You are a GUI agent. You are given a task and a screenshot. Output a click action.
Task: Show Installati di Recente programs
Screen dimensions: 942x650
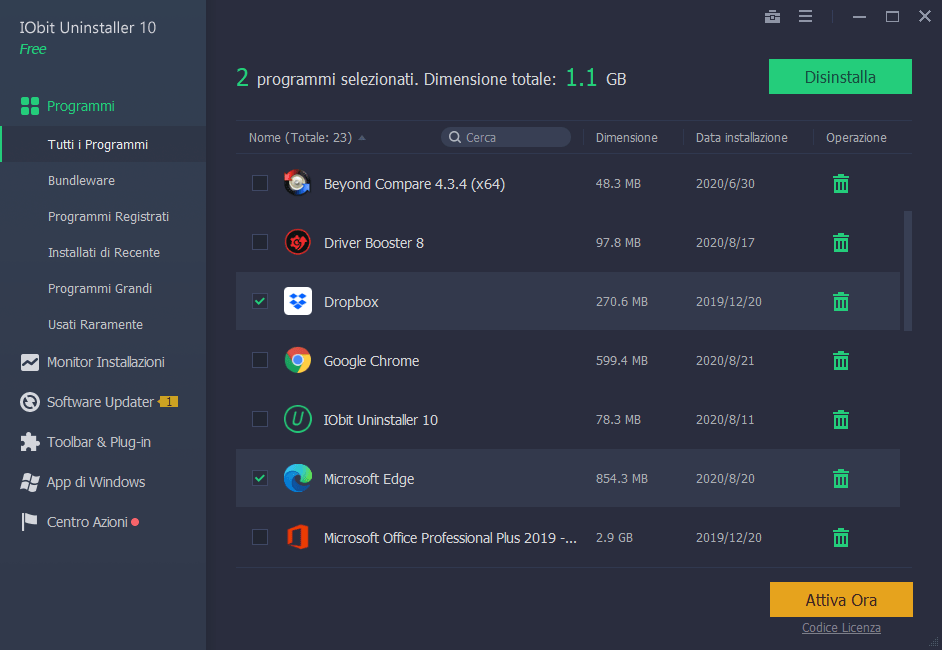(103, 252)
